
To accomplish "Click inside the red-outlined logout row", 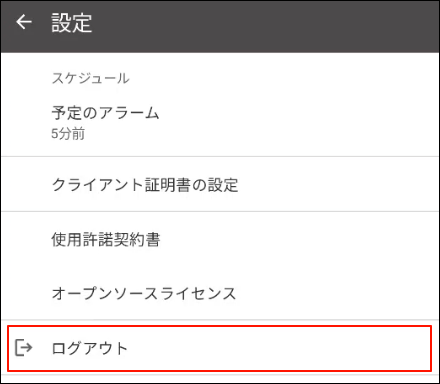I will [x=220, y=348].
